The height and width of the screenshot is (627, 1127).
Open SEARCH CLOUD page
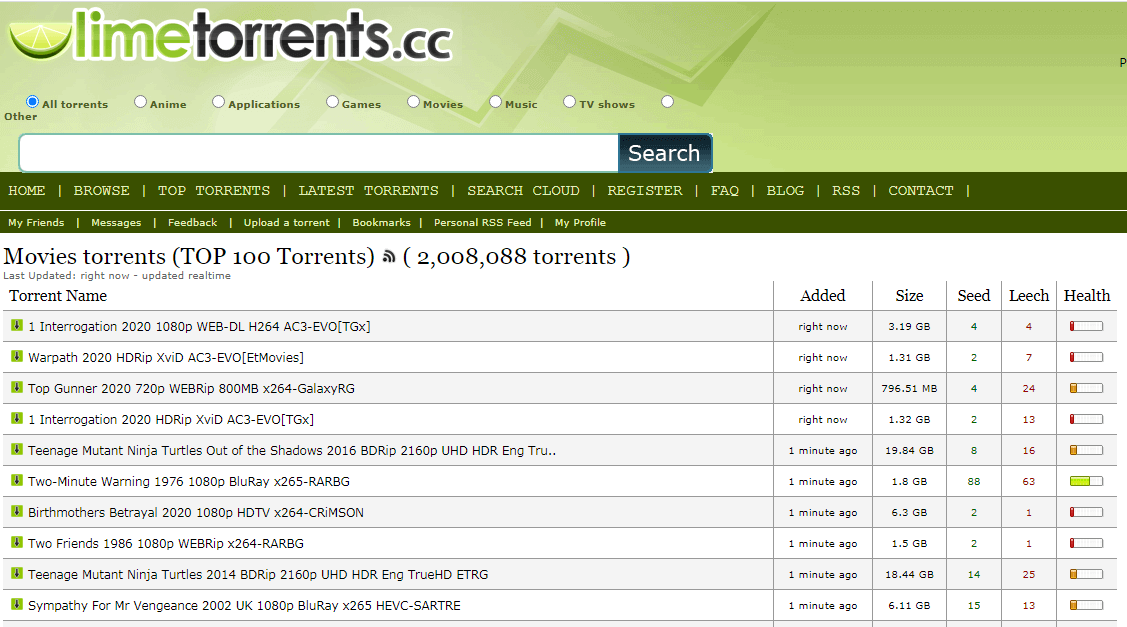point(523,191)
